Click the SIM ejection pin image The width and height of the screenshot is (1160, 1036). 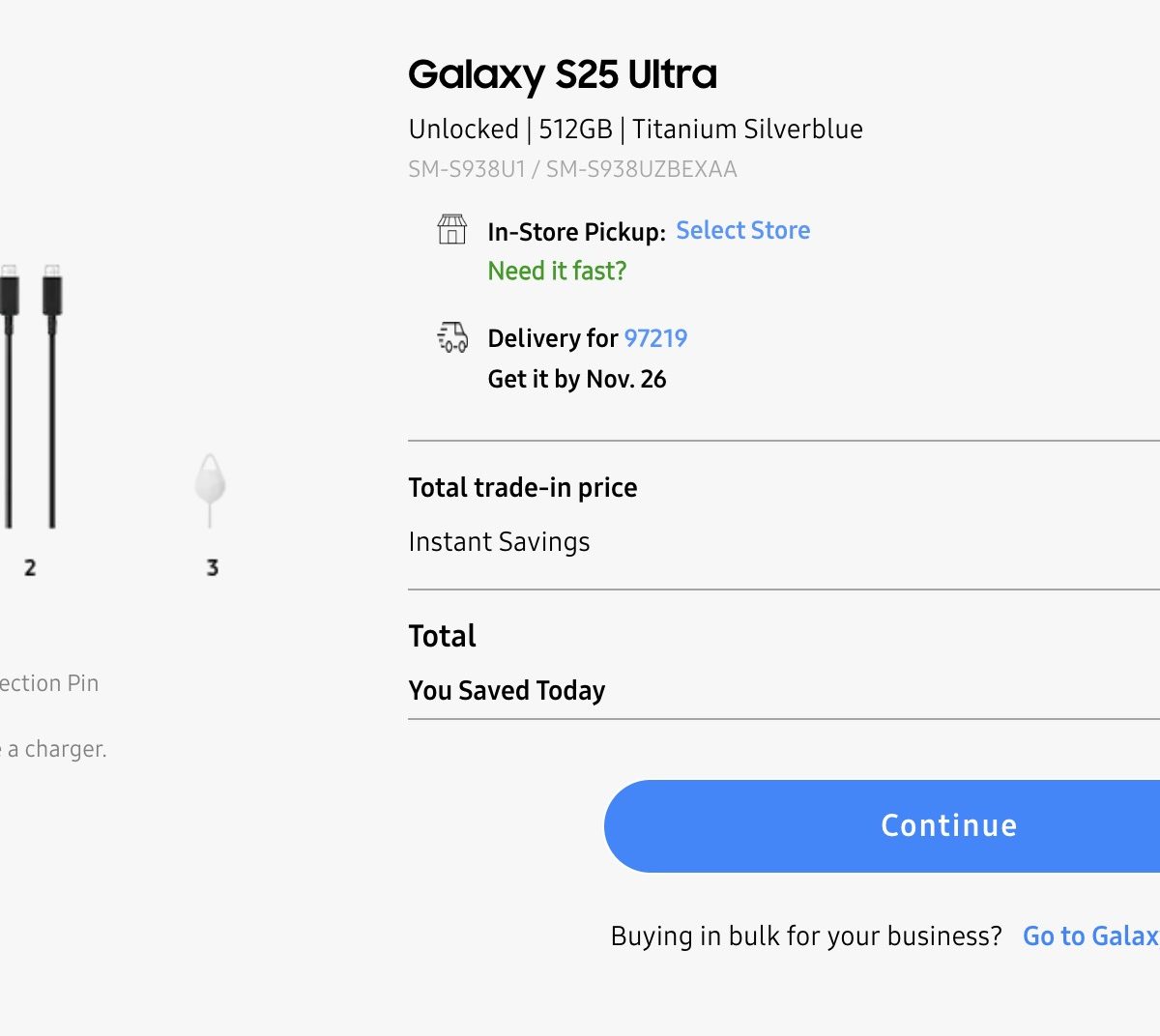click(210, 488)
